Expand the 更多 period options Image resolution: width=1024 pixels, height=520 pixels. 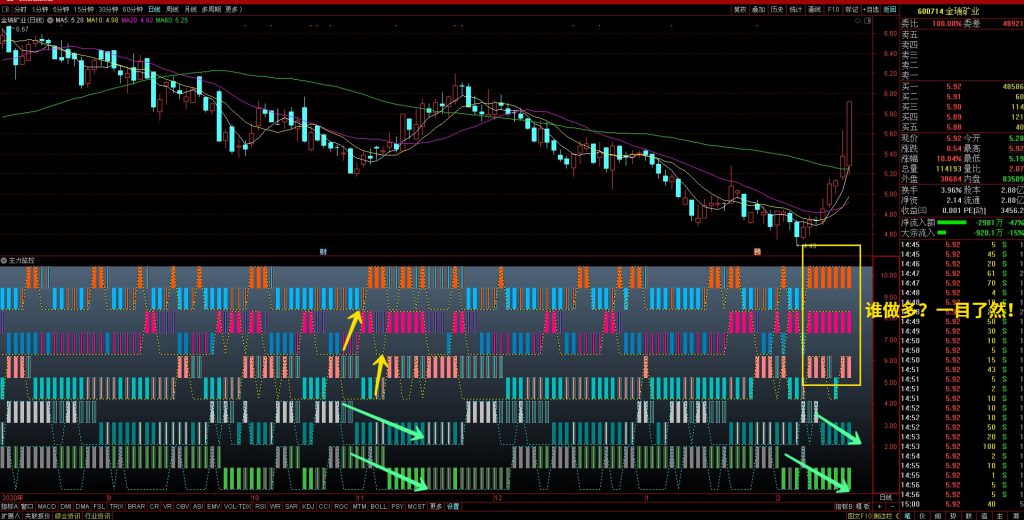pos(233,8)
